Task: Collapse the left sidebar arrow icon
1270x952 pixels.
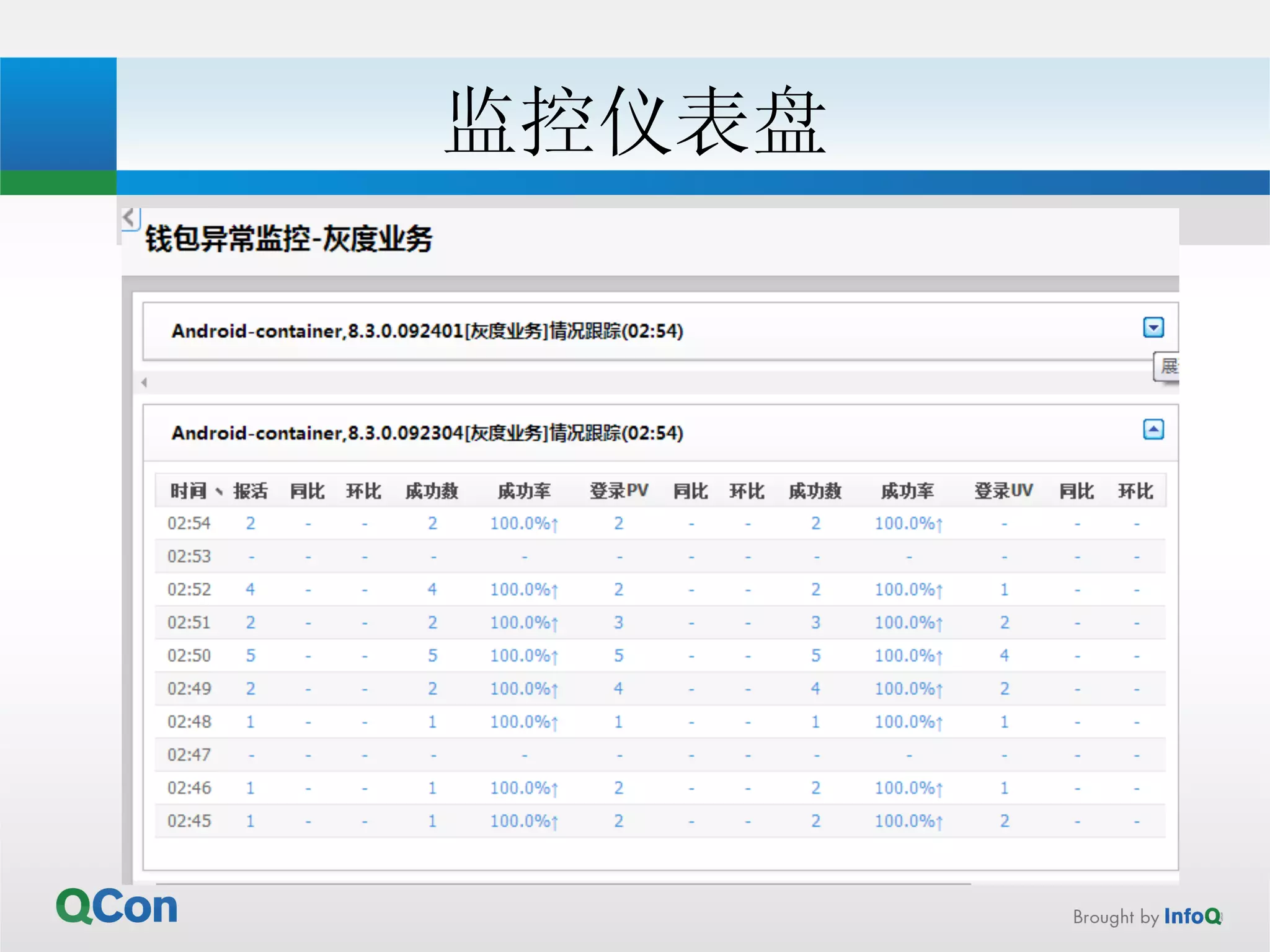Action: [130, 218]
